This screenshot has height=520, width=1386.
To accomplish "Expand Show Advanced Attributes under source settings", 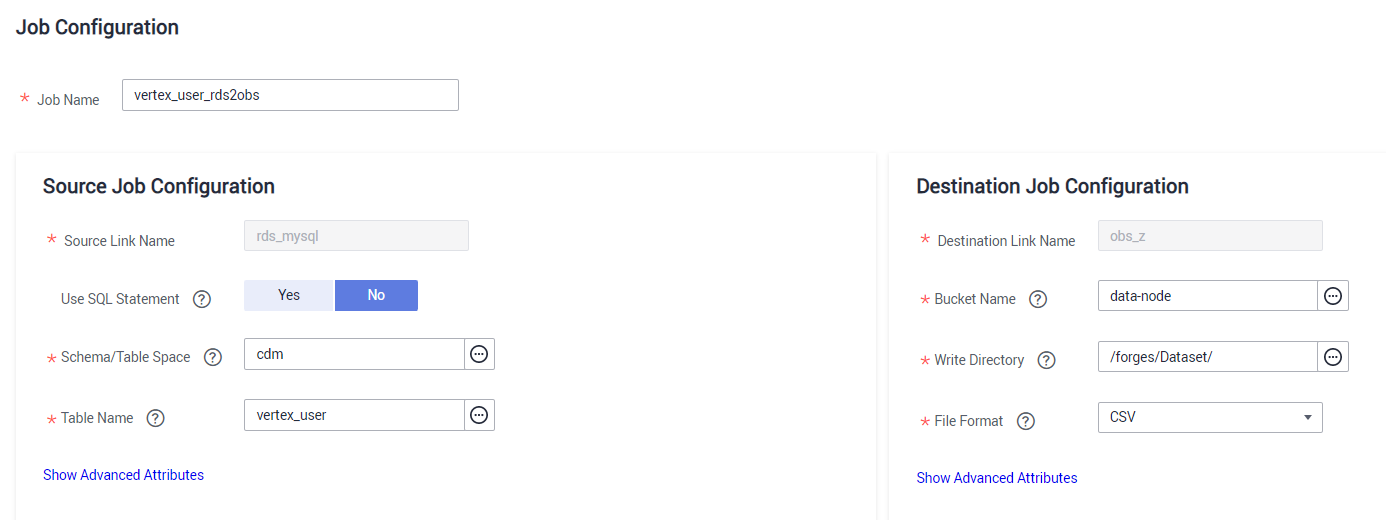I will pos(123,475).
